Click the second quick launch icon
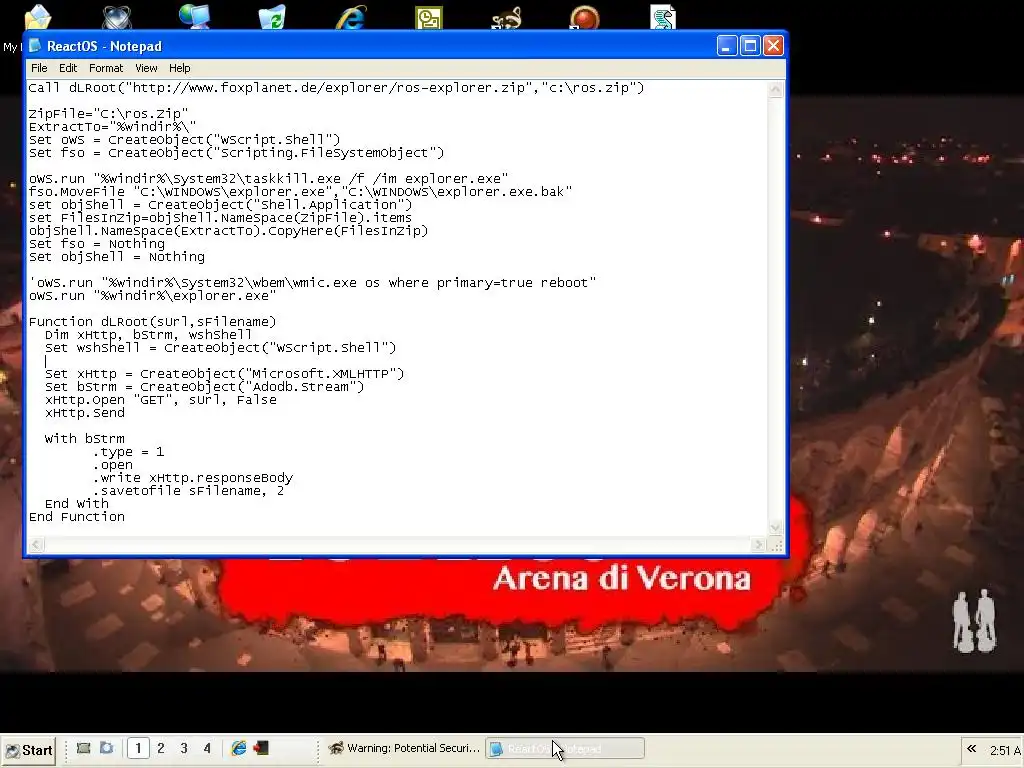The height and width of the screenshot is (768, 1024). (x=106, y=748)
